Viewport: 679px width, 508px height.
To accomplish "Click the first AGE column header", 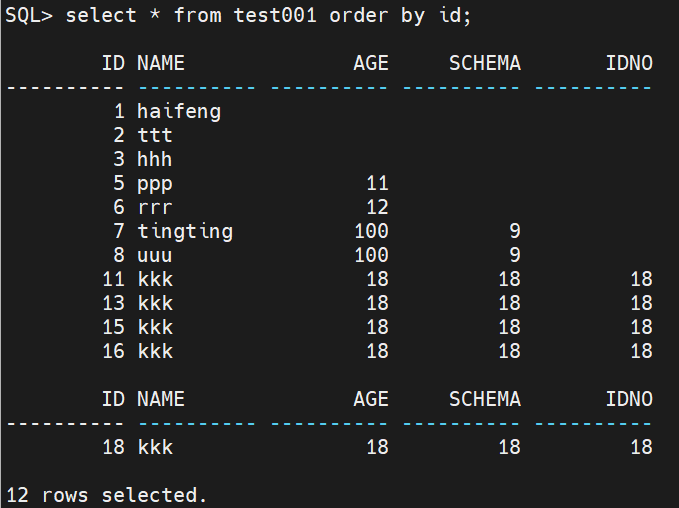I will tap(370, 64).
